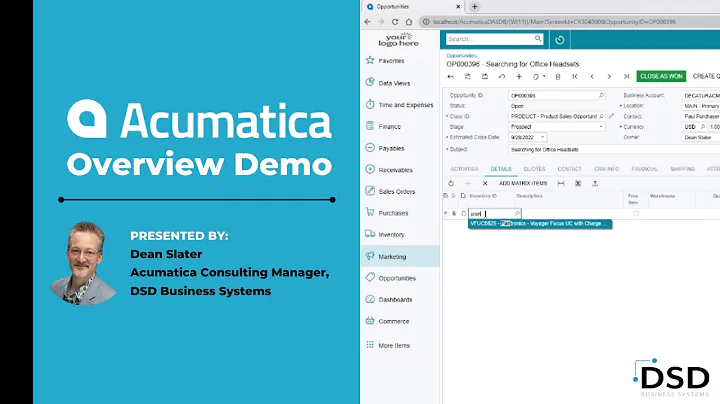Go to the first record
The height and width of the screenshot is (404, 720).
[x=575, y=77]
